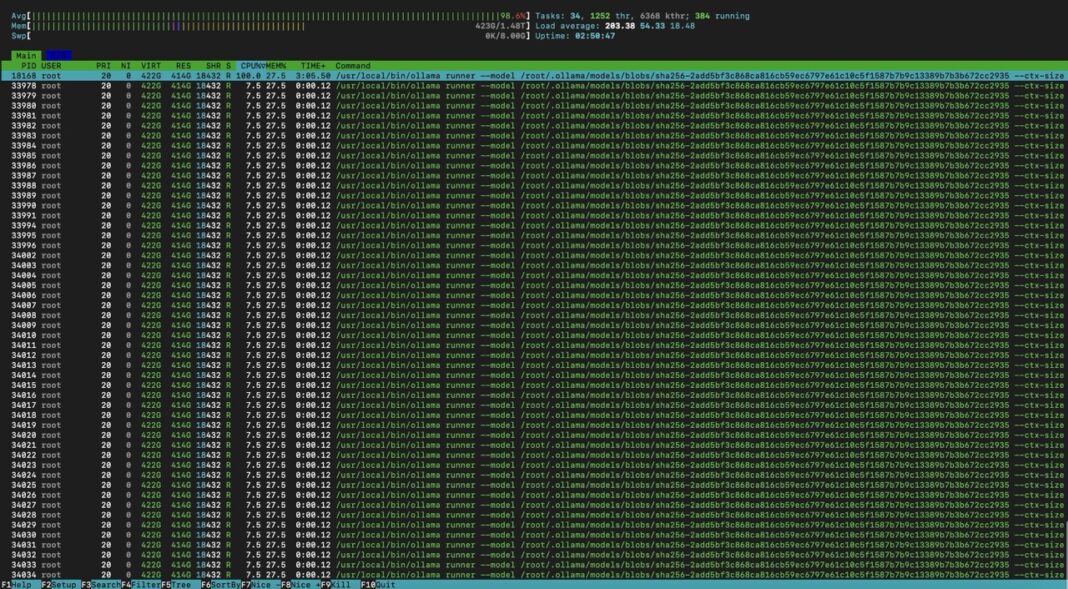
Task: Raise priority with F8Nice +
Action: point(300,583)
